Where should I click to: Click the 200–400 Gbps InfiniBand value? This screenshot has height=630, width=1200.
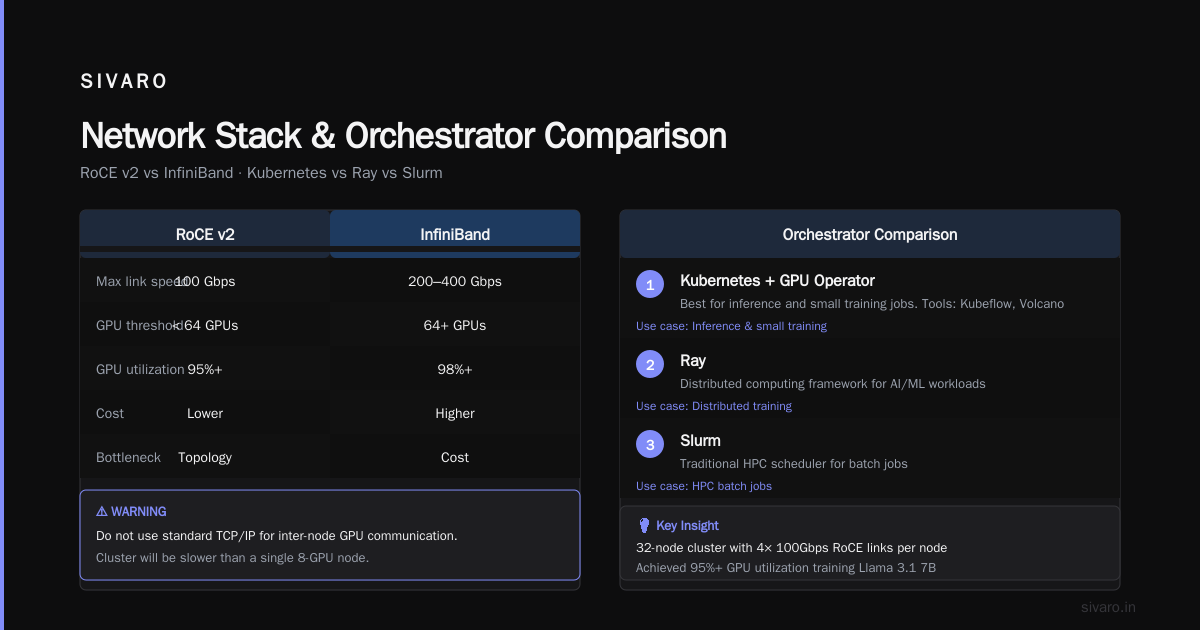pos(455,281)
